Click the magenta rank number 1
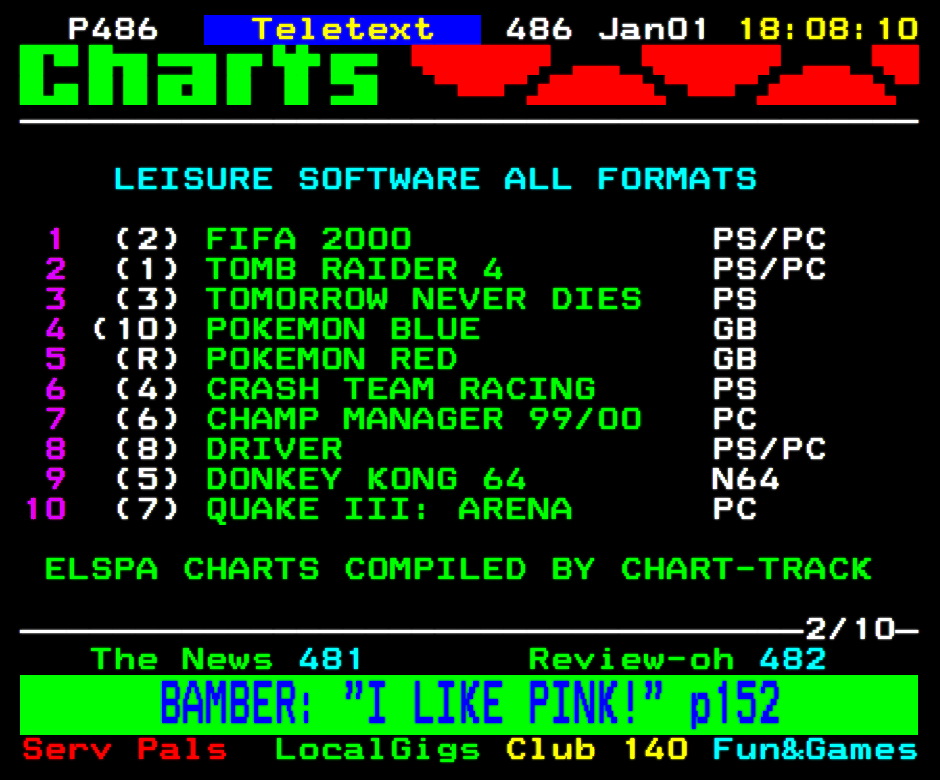Image resolution: width=940 pixels, height=780 pixels. click(56, 239)
